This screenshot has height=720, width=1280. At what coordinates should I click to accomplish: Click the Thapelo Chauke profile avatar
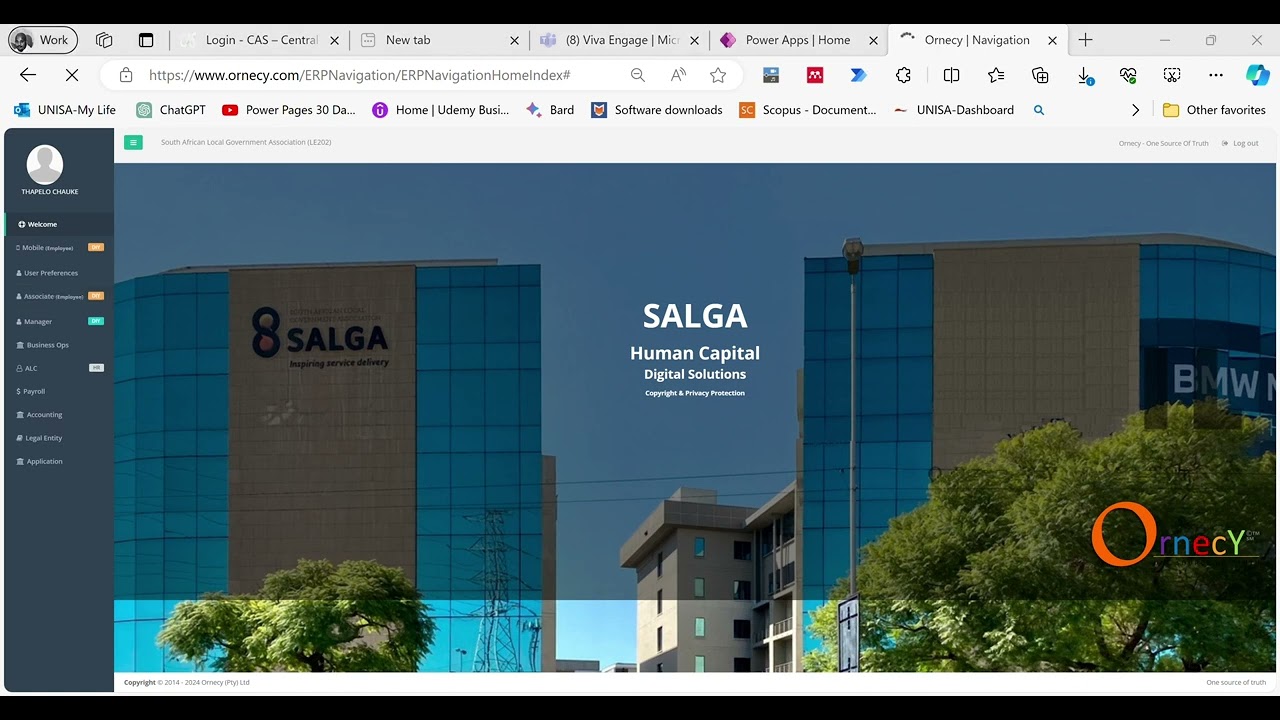pos(45,164)
